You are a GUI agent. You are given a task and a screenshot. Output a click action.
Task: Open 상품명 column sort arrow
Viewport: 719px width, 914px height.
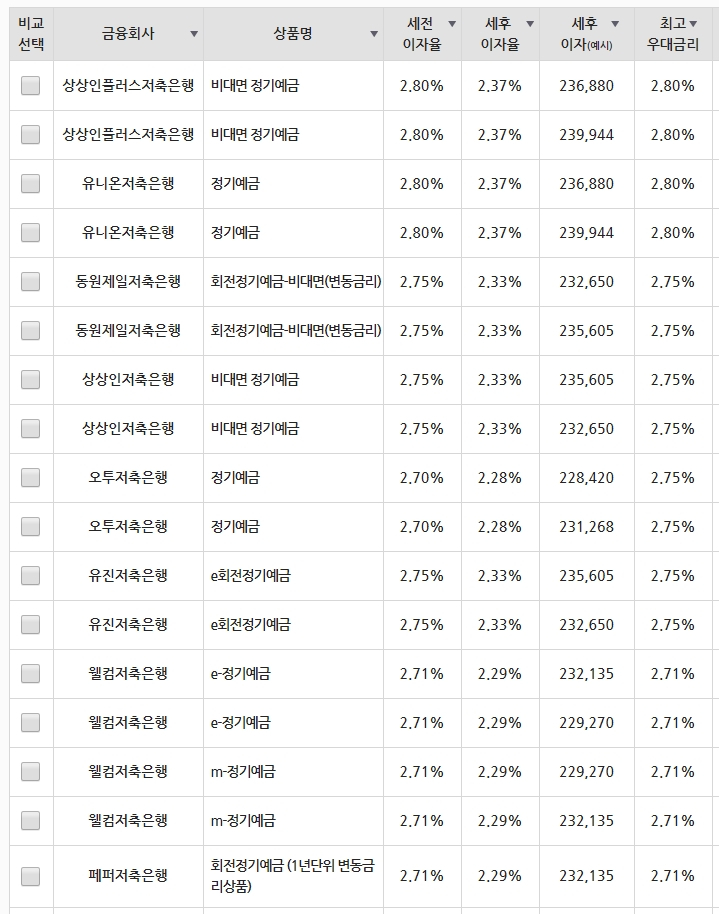coord(374,34)
